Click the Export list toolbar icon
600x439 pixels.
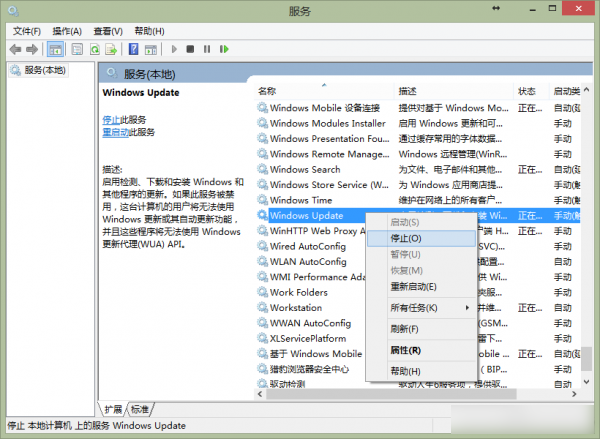coord(111,49)
